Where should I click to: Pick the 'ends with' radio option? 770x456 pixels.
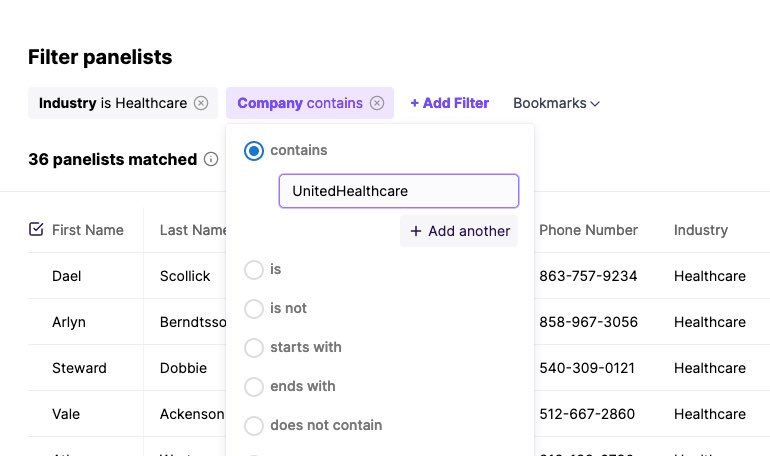254,387
